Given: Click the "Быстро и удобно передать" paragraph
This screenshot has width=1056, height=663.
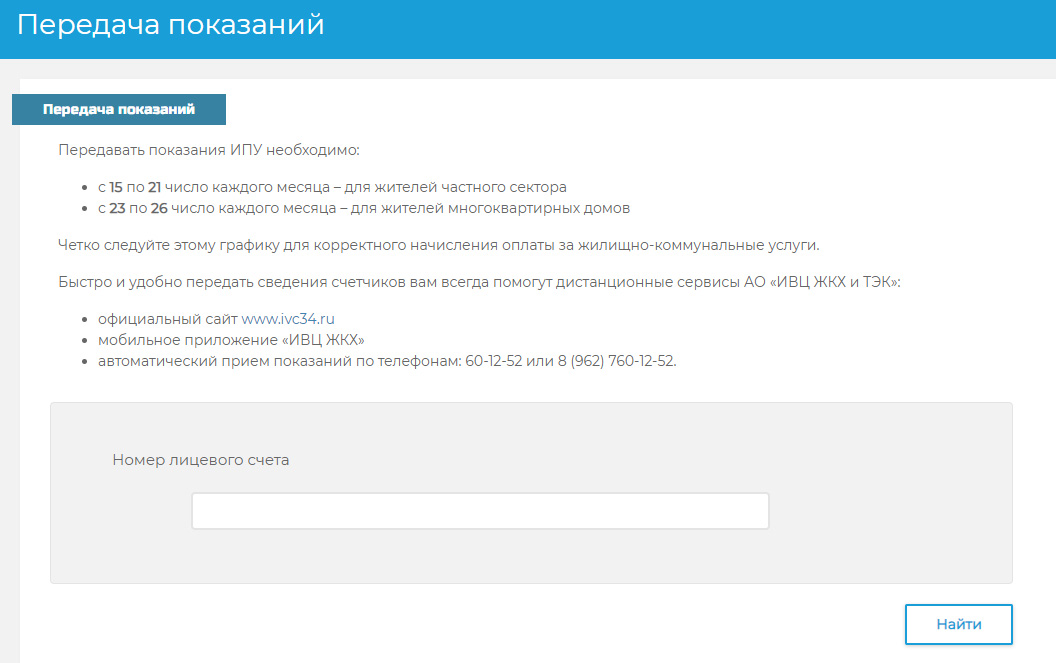Looking at the screenshot, I should (479, 282).
